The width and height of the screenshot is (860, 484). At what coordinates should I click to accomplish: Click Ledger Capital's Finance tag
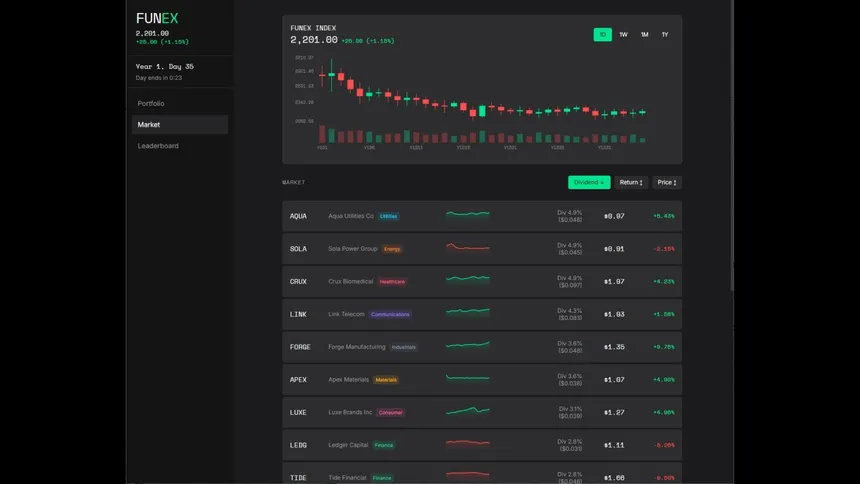click(384, 445)
